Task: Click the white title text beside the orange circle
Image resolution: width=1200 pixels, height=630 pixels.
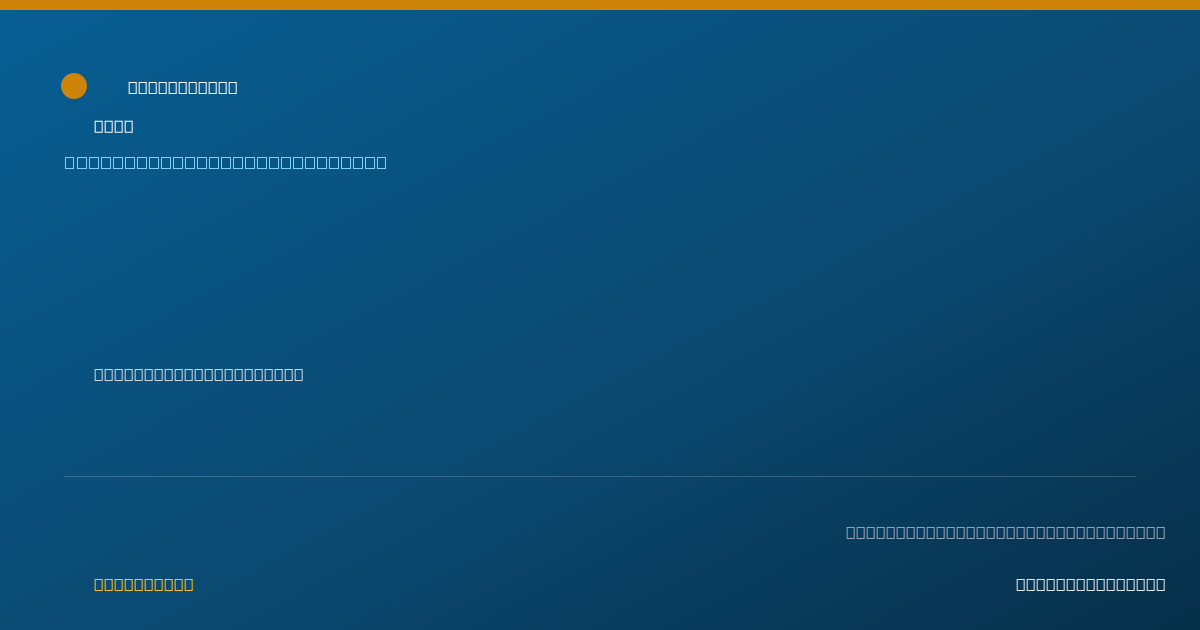Action: tap(183, 87)
